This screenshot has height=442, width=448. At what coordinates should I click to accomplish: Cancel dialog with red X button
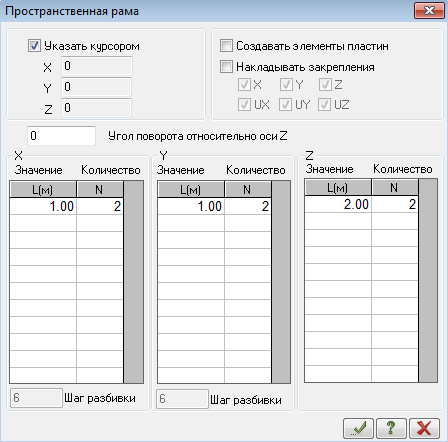click(x=424, y=428)
